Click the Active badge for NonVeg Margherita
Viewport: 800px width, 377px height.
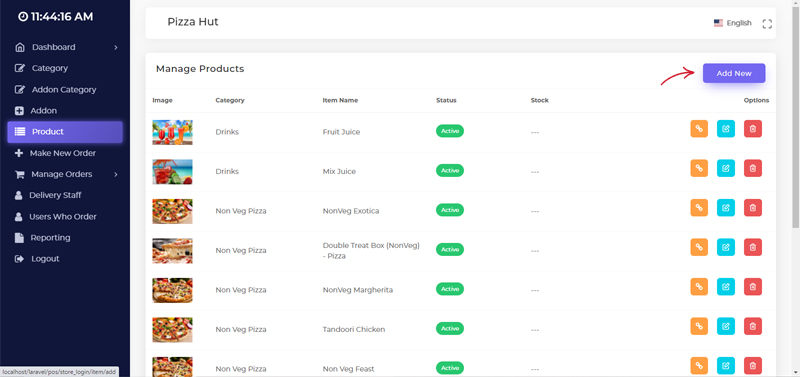tap(449, 289)
